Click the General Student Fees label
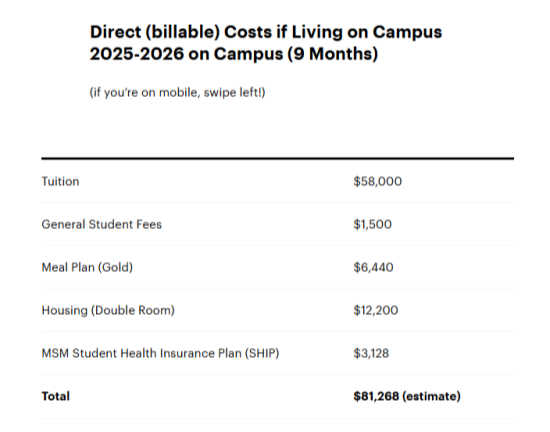 pyautogui.click(x=101, y=224)
